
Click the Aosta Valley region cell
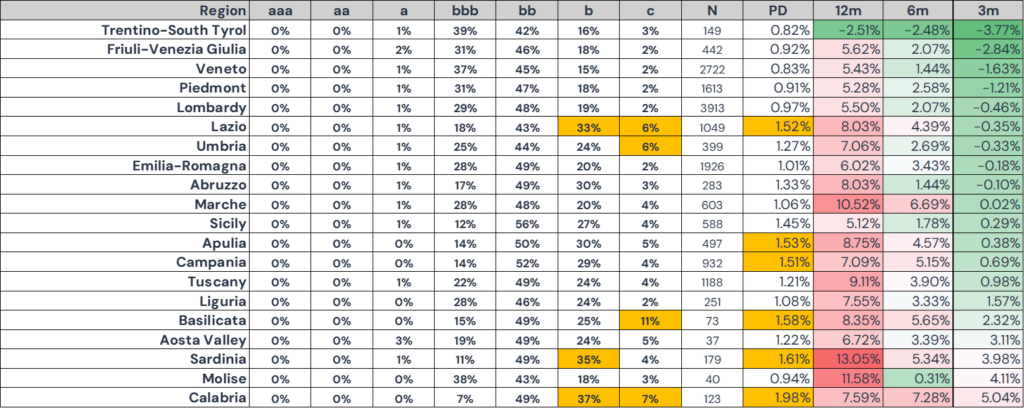point(125,339)
